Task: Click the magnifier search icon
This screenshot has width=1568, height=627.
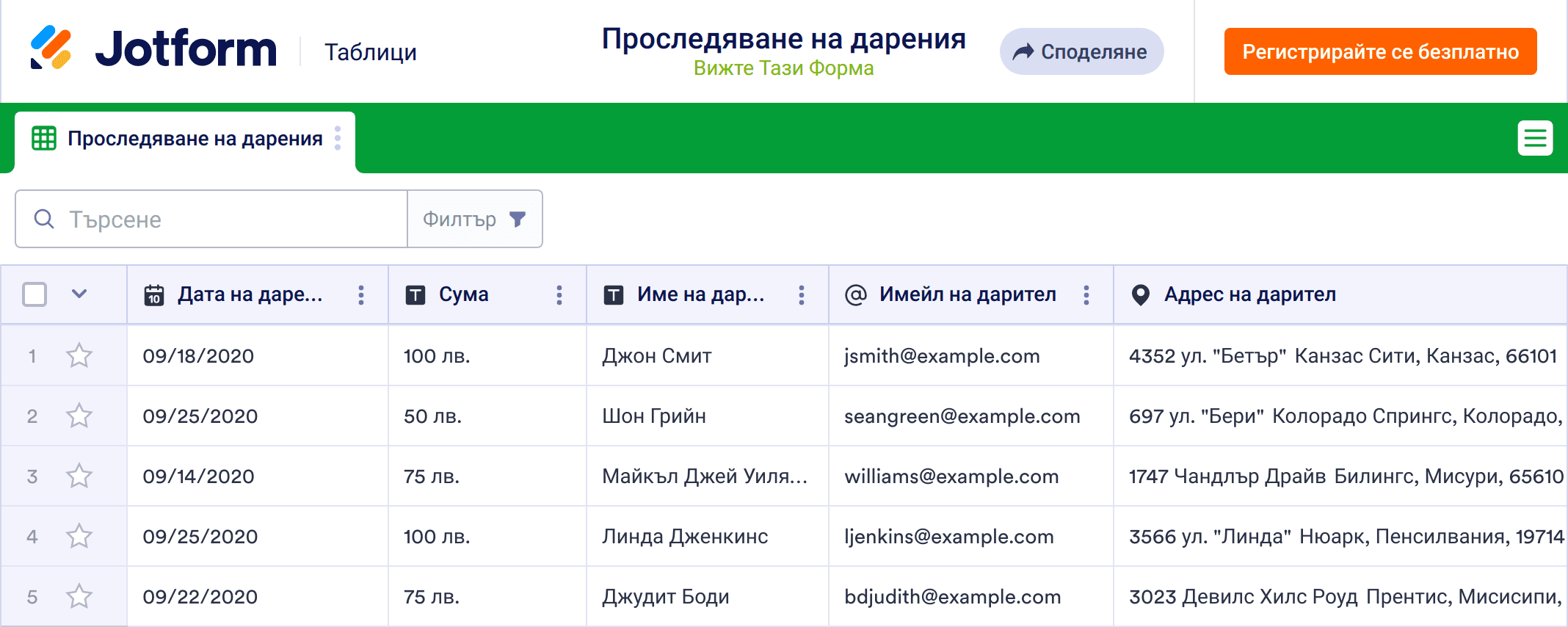Action: [44, 219]
